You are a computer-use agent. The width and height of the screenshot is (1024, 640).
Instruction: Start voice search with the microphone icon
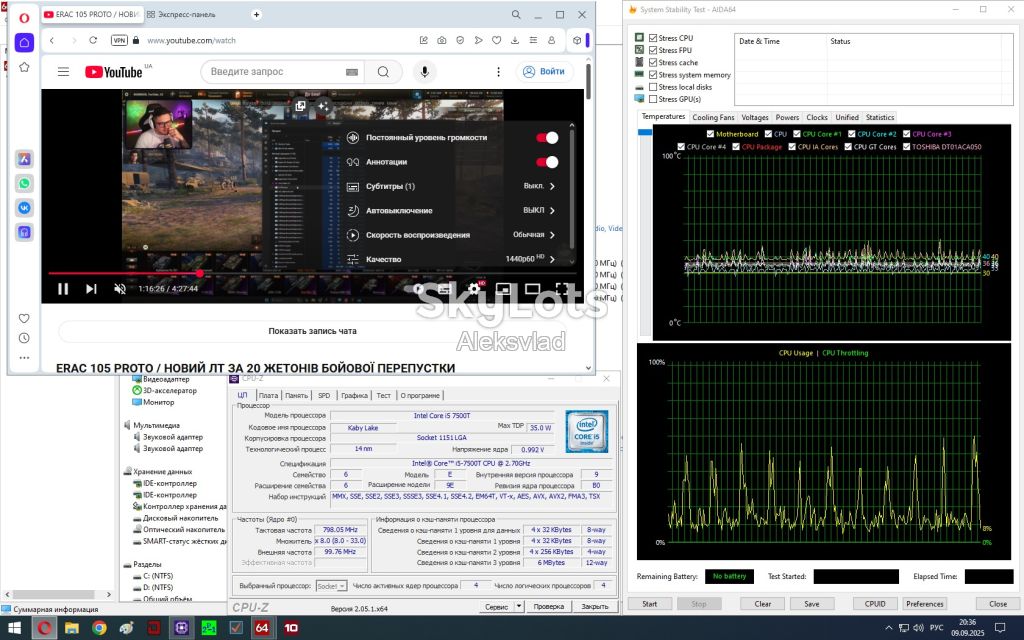coord(424,72)
